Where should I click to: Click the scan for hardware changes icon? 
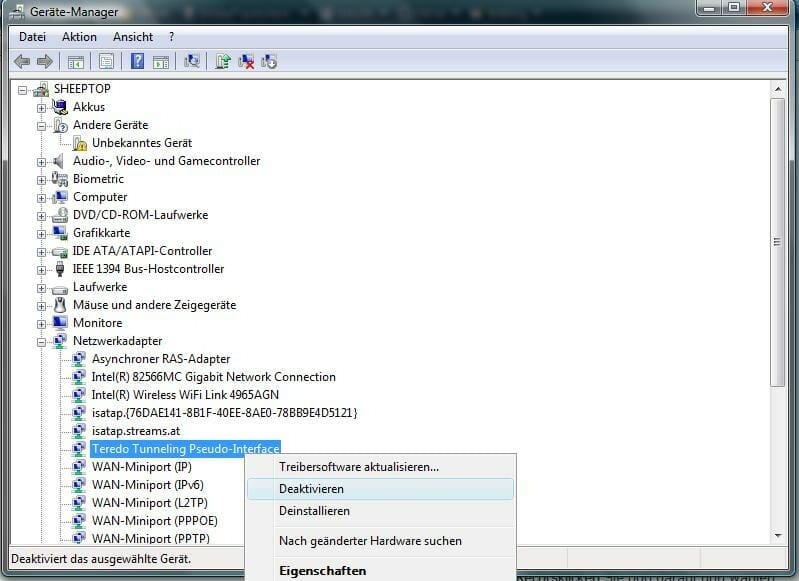[192, 62]
